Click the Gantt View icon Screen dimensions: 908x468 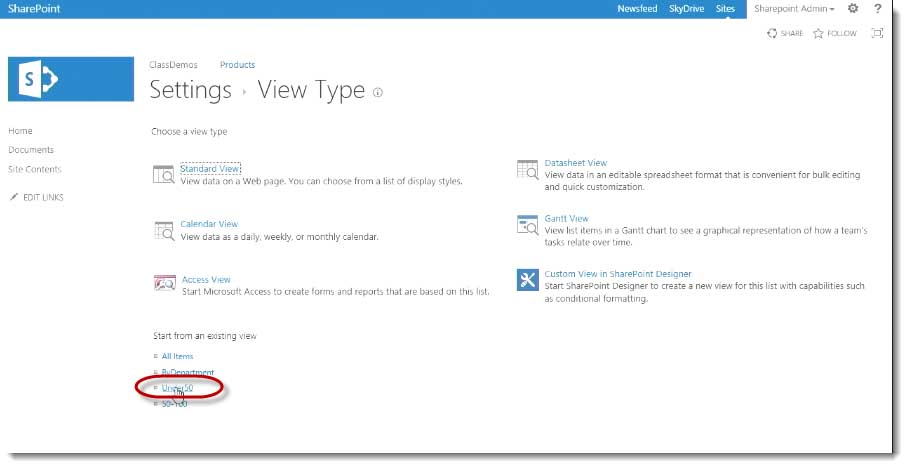pyautogui.click(x=528, y=225)
